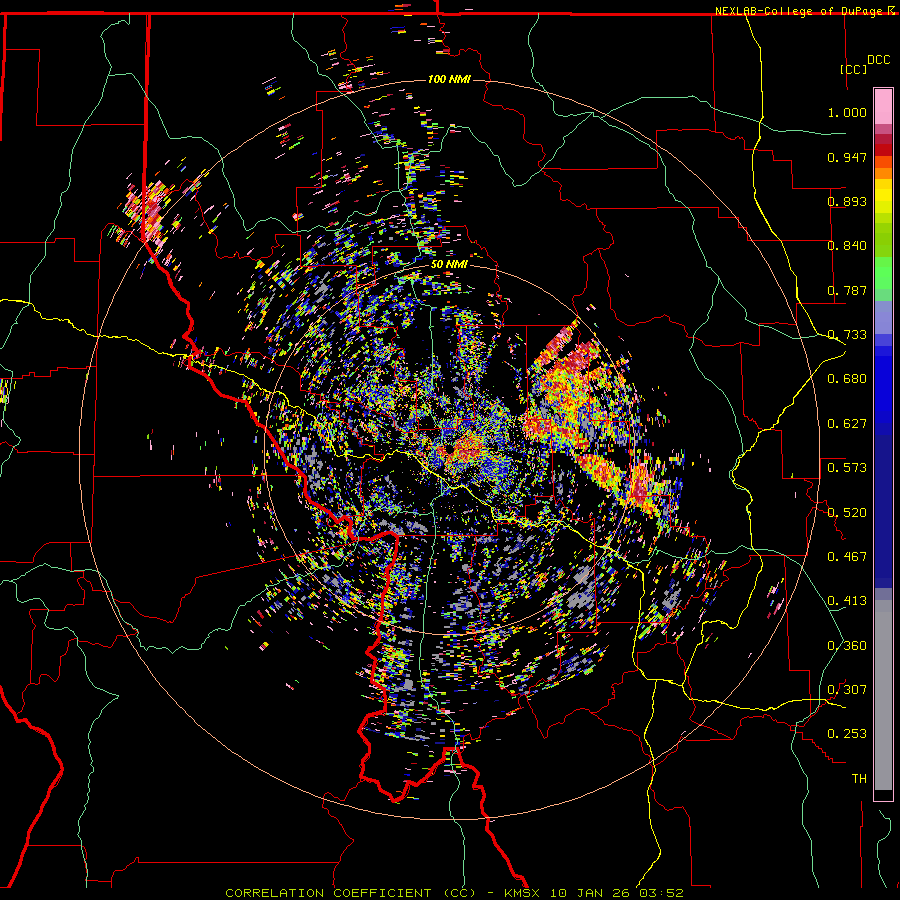Click the KMSX station identifier in caption

(x=522, y=893)
